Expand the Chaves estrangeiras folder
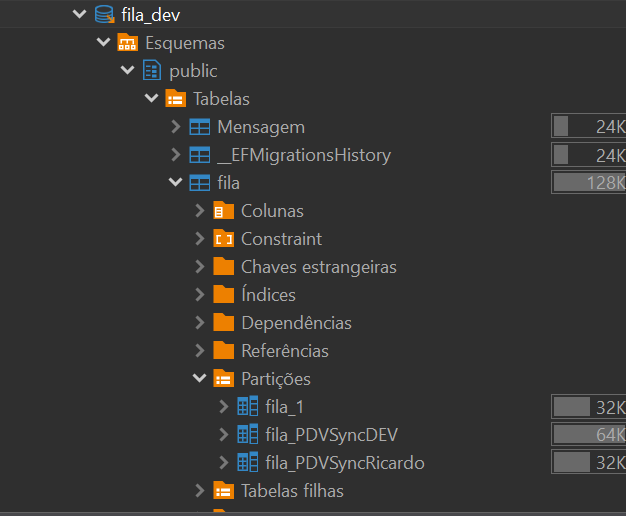 [200, 267]
